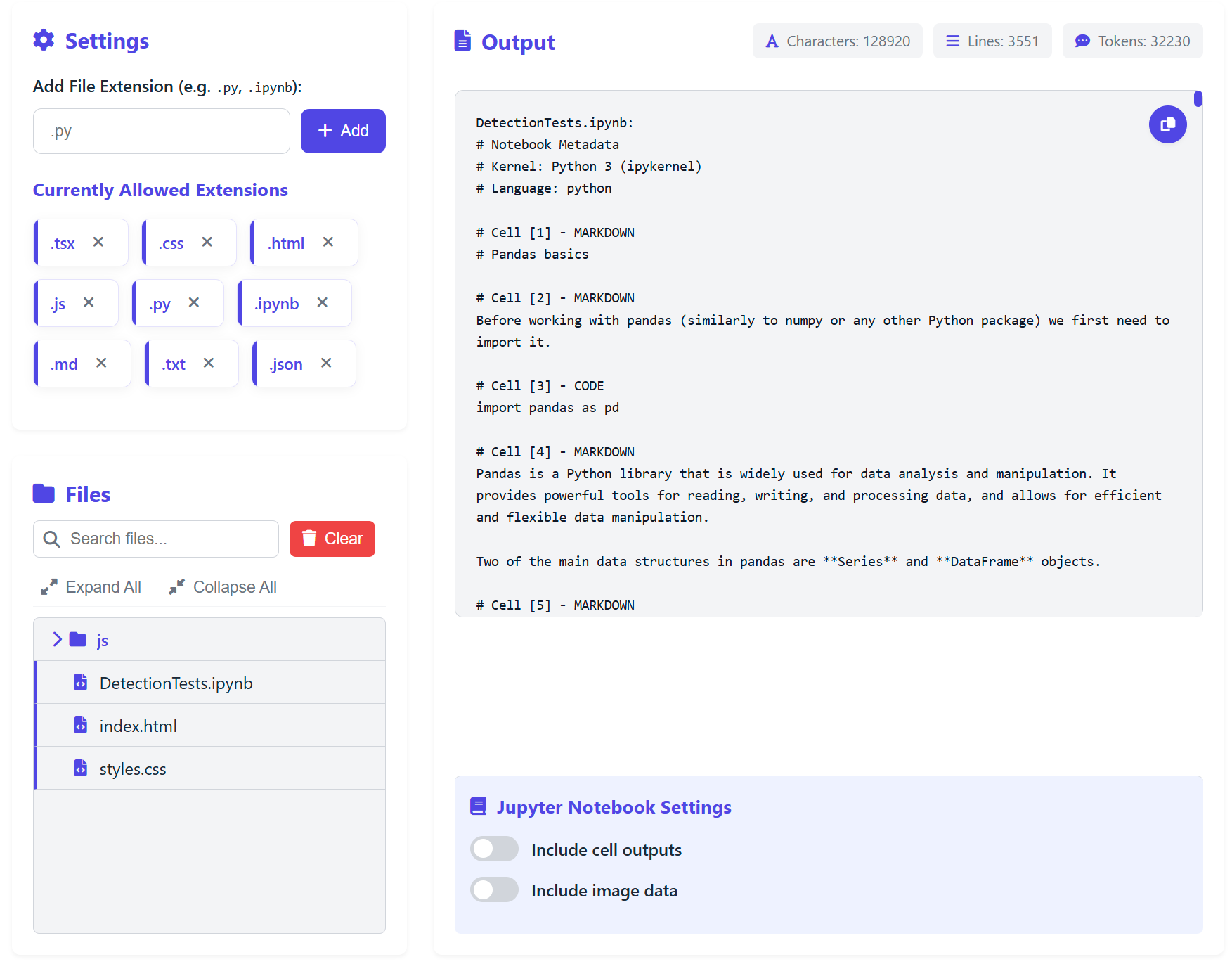Click the file extension input field
The width and height of the screenshot is (1232, 964).
161,131
